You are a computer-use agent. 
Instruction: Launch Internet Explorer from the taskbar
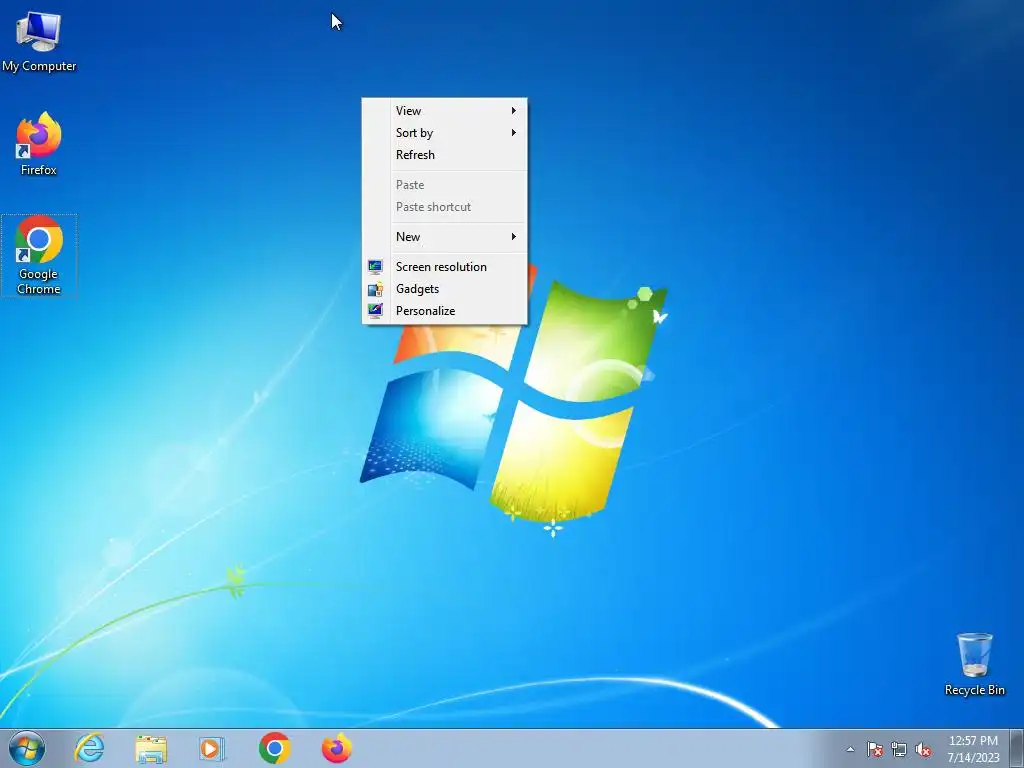89,748
